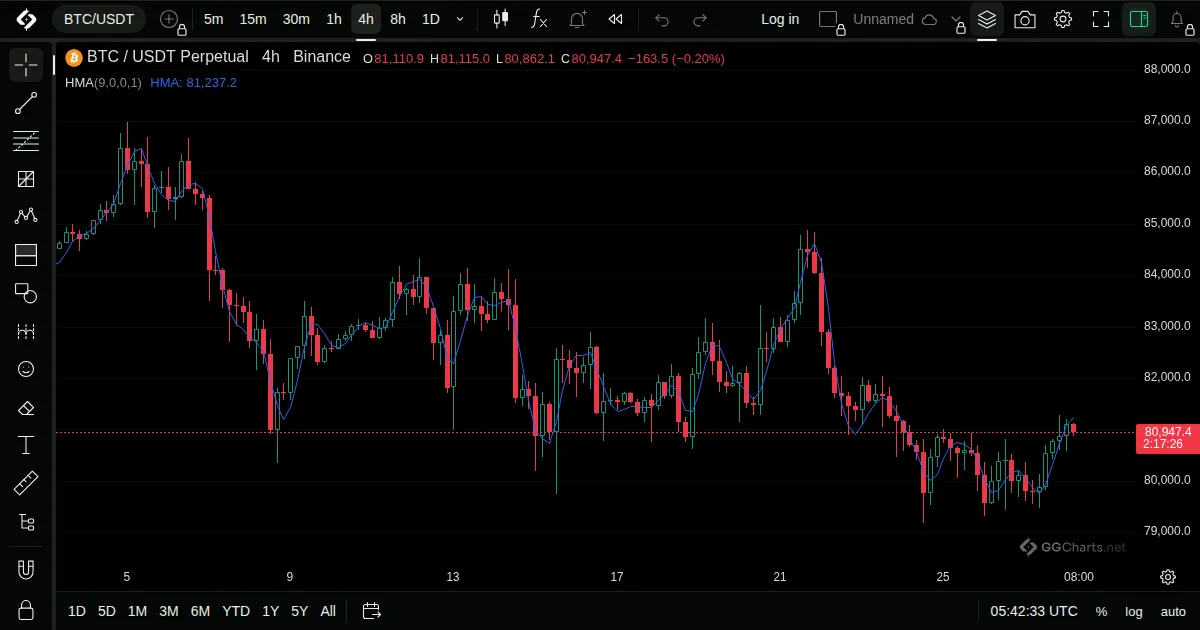Select the eraser tool
This screenshot has width=1200, height=630.
pos(26,407)
